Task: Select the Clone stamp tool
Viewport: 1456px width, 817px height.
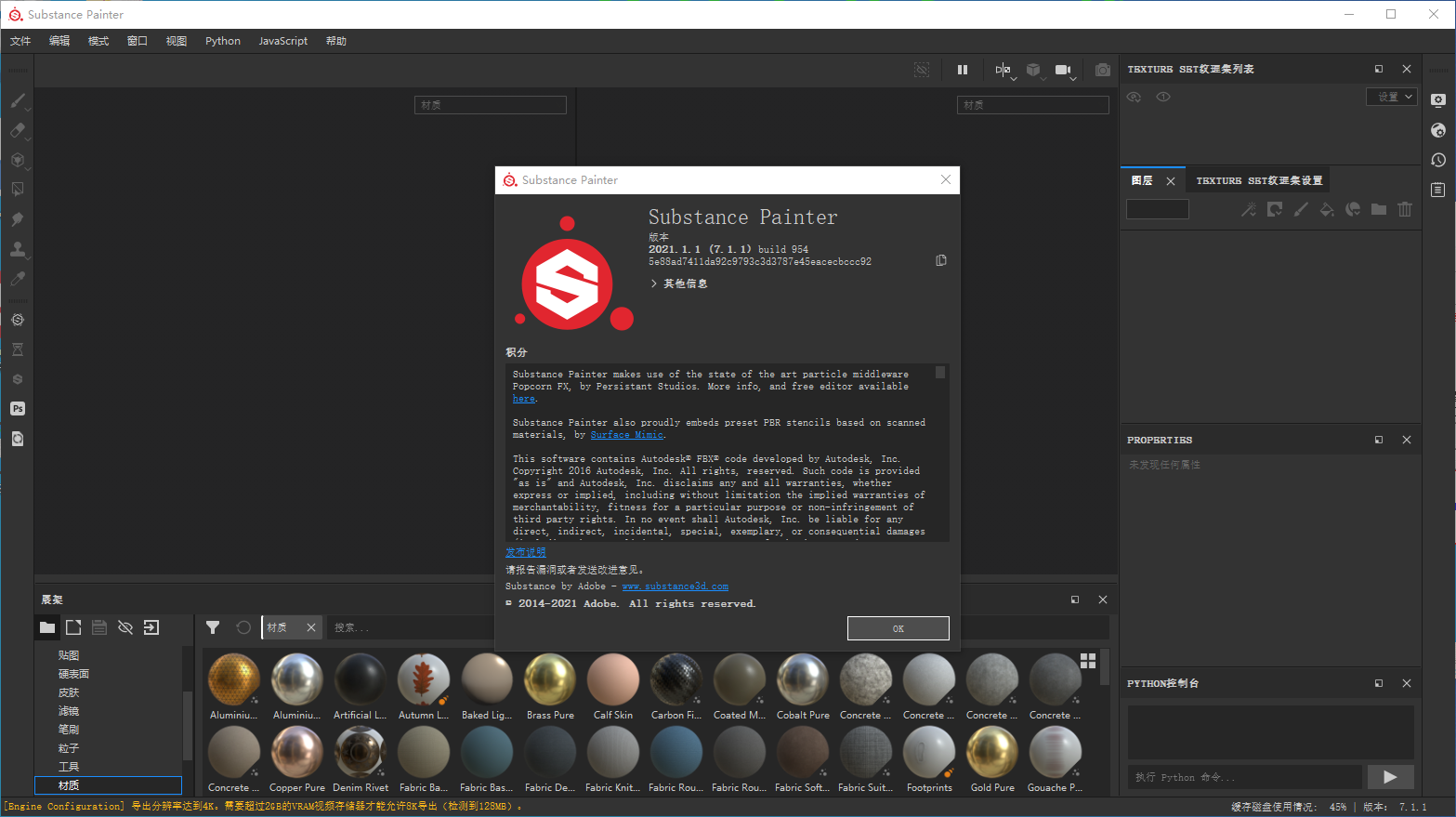Action: click(x=19, y=249)
